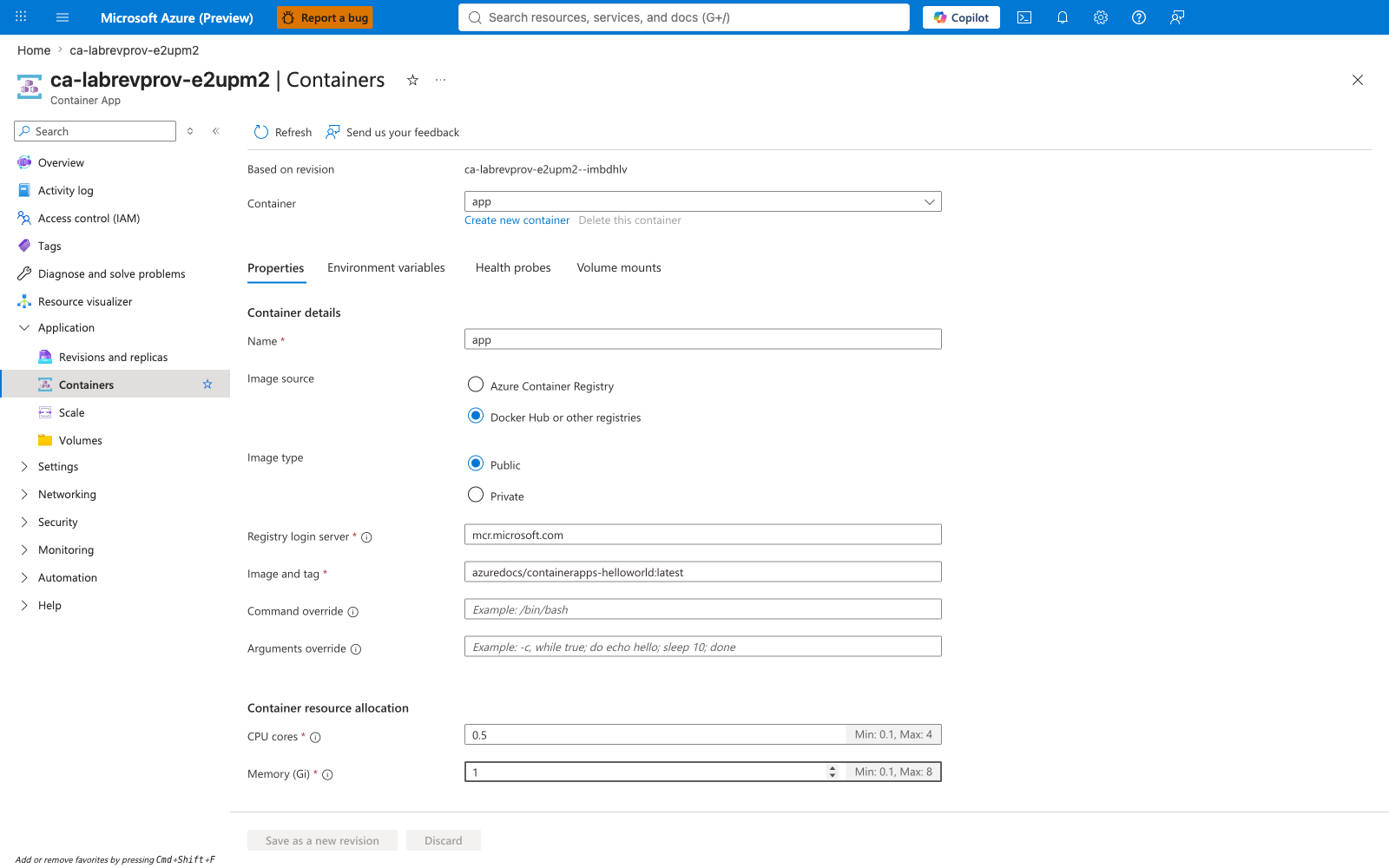This screenshot has height=868, width=1389.
Task: Click the global search resources box
Action: tap(684, 17)
